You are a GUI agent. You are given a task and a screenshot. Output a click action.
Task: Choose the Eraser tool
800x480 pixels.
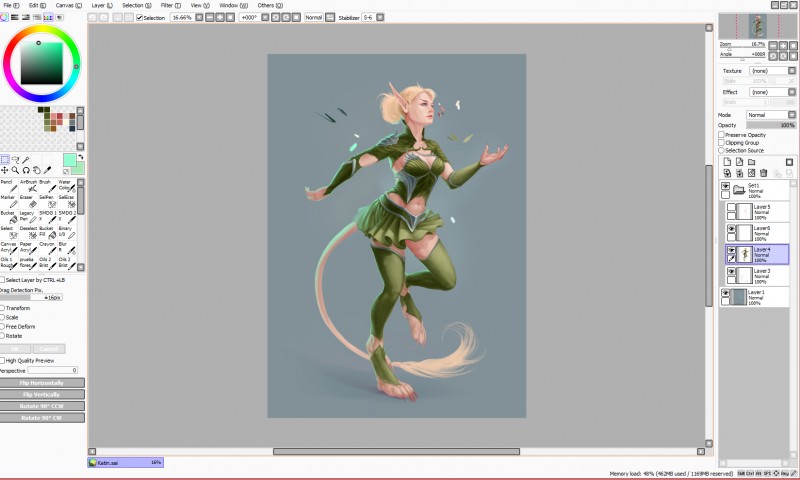pyautogui.click(x=29, y=201)
